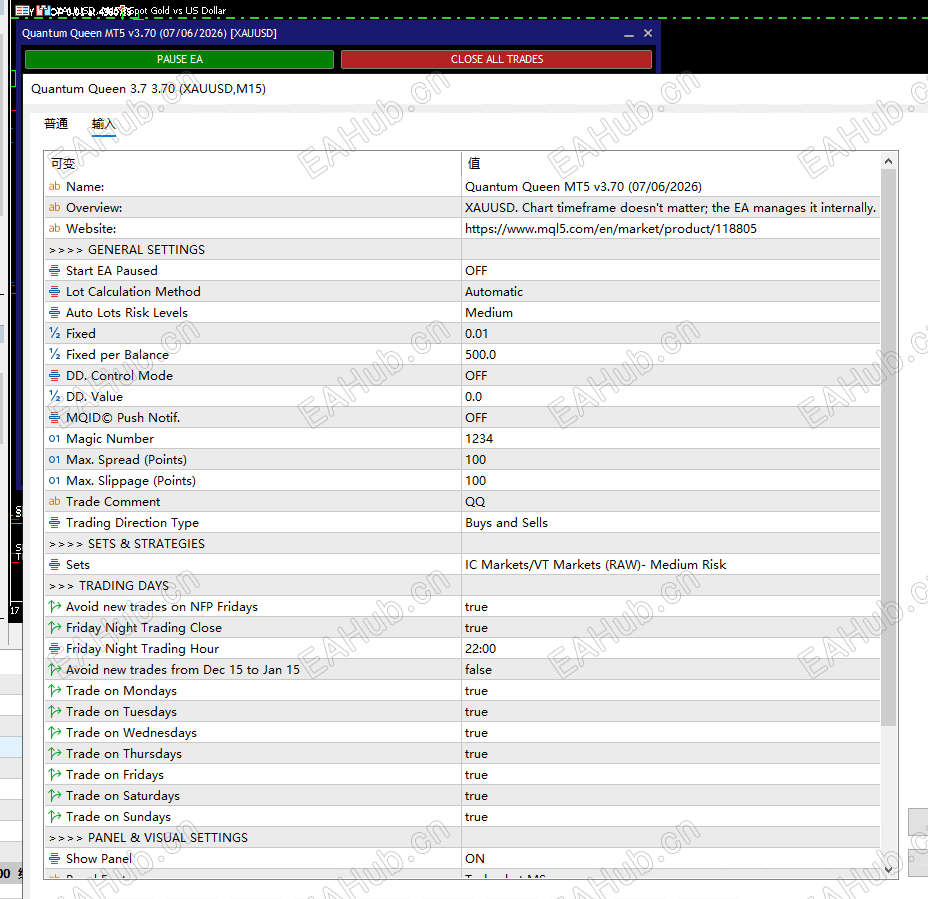
Task: Click the string icon beside Overview:
Action: click(x=54, y=207)
